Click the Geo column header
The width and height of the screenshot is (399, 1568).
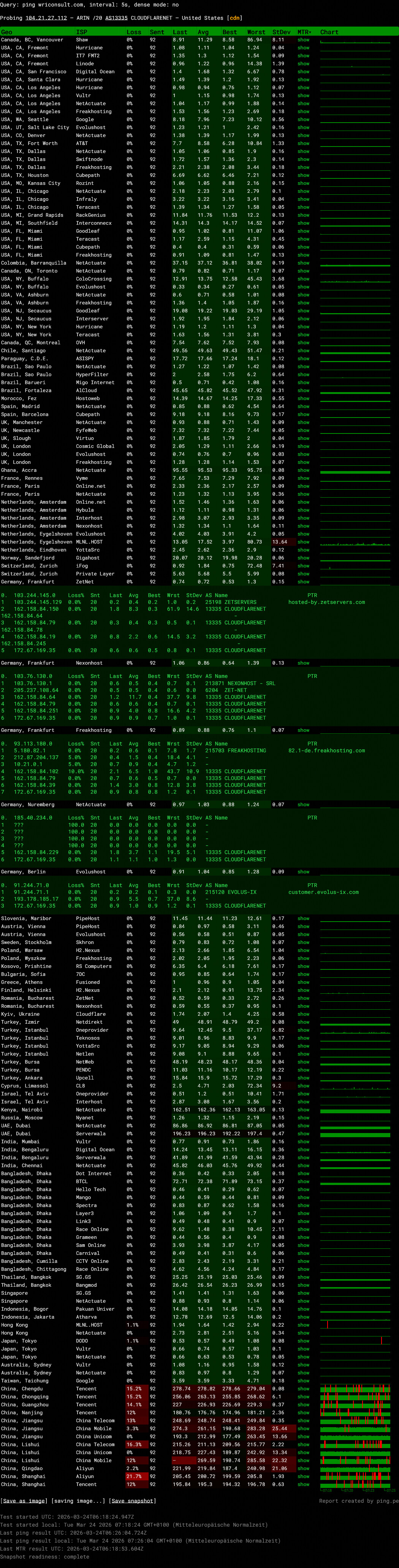pos(7,32)
